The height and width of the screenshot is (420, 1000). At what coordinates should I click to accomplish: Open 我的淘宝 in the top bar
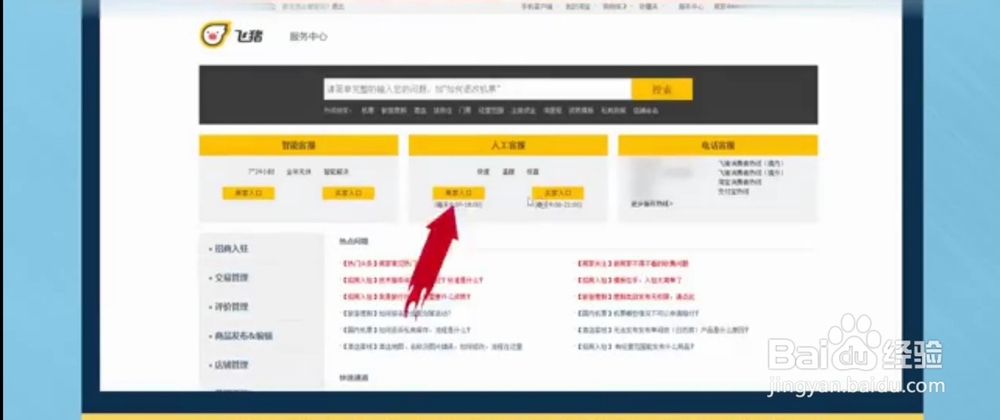[577, 6]
